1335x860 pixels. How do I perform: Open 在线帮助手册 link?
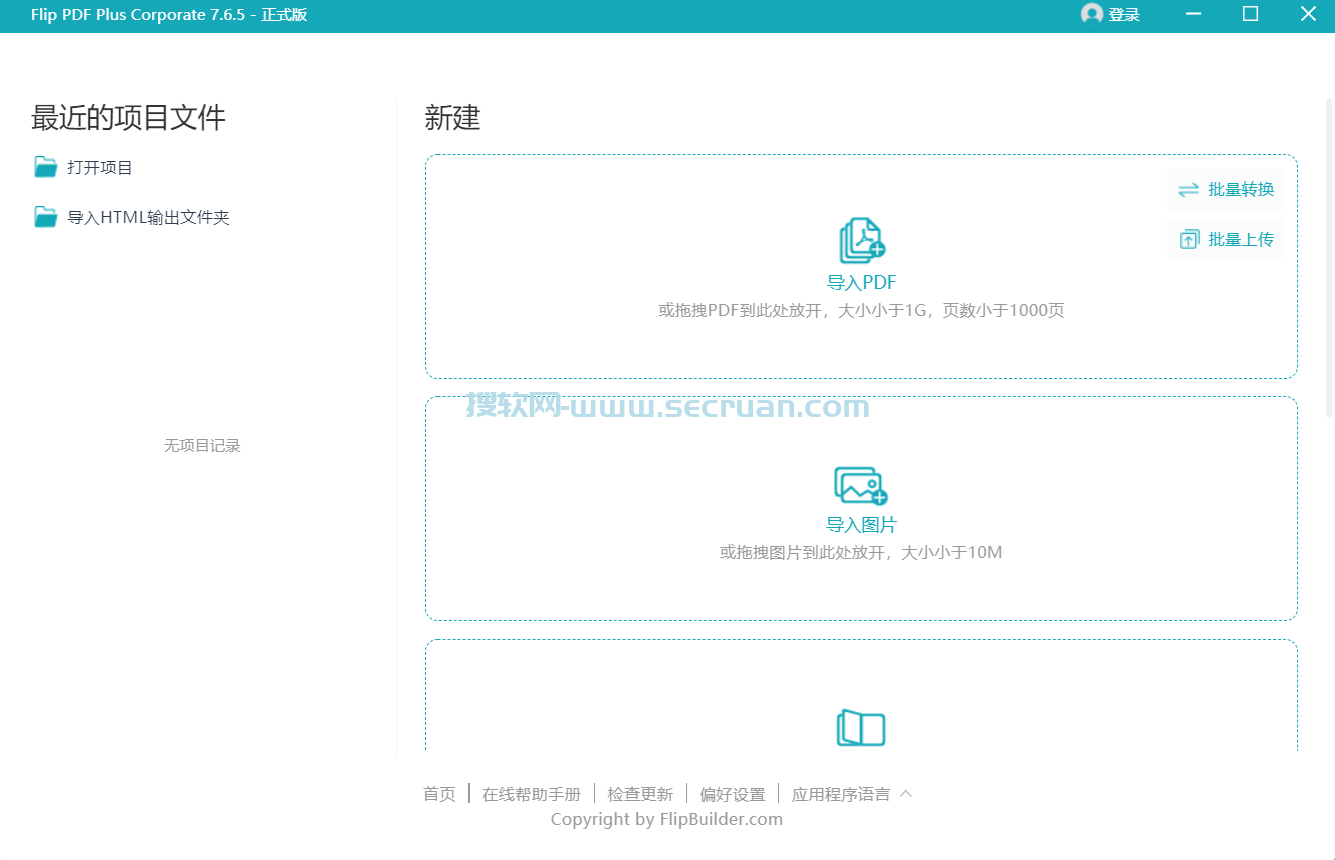(531, 794)
